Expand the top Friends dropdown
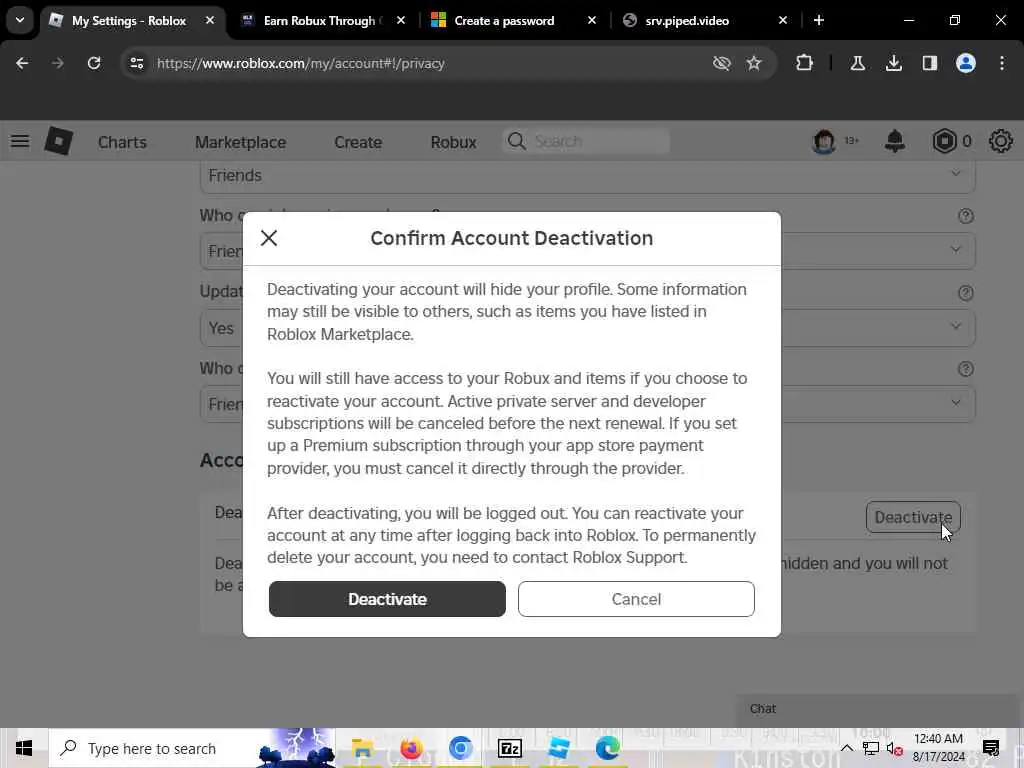This screenshot has width=1024, height=768. coord(588,175)
